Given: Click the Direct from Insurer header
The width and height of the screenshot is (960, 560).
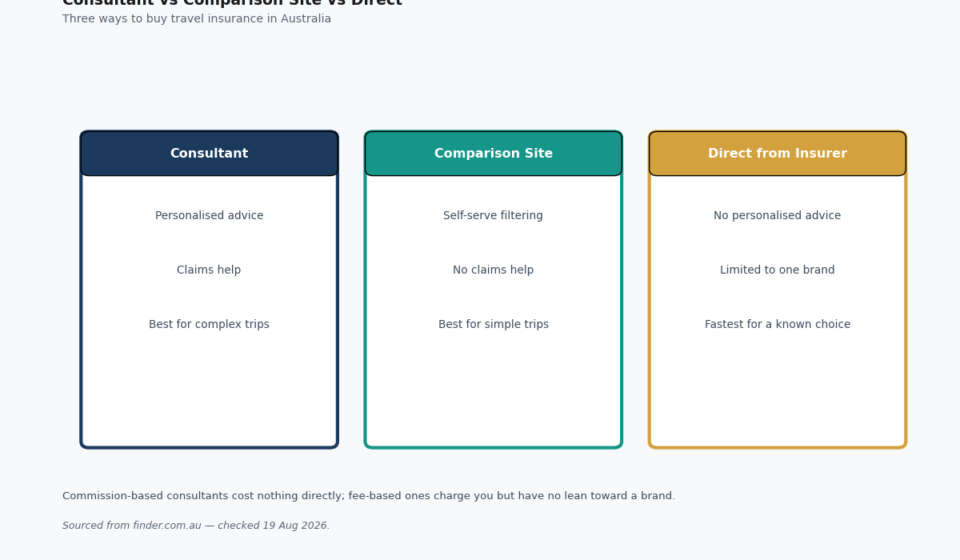Looking at the screenshot, I should pyautogui.click(x=778, y=153).
